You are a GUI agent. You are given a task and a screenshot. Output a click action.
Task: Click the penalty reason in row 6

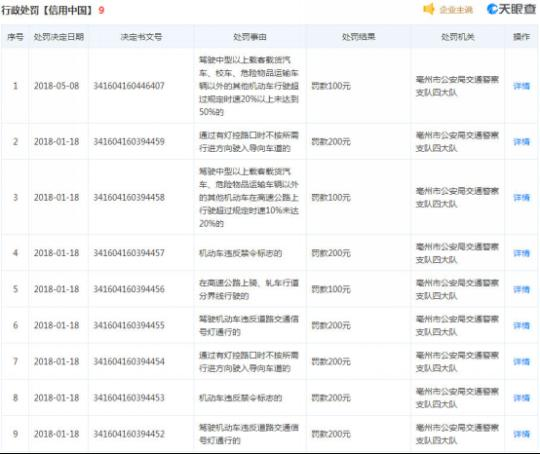coord(249,326)
